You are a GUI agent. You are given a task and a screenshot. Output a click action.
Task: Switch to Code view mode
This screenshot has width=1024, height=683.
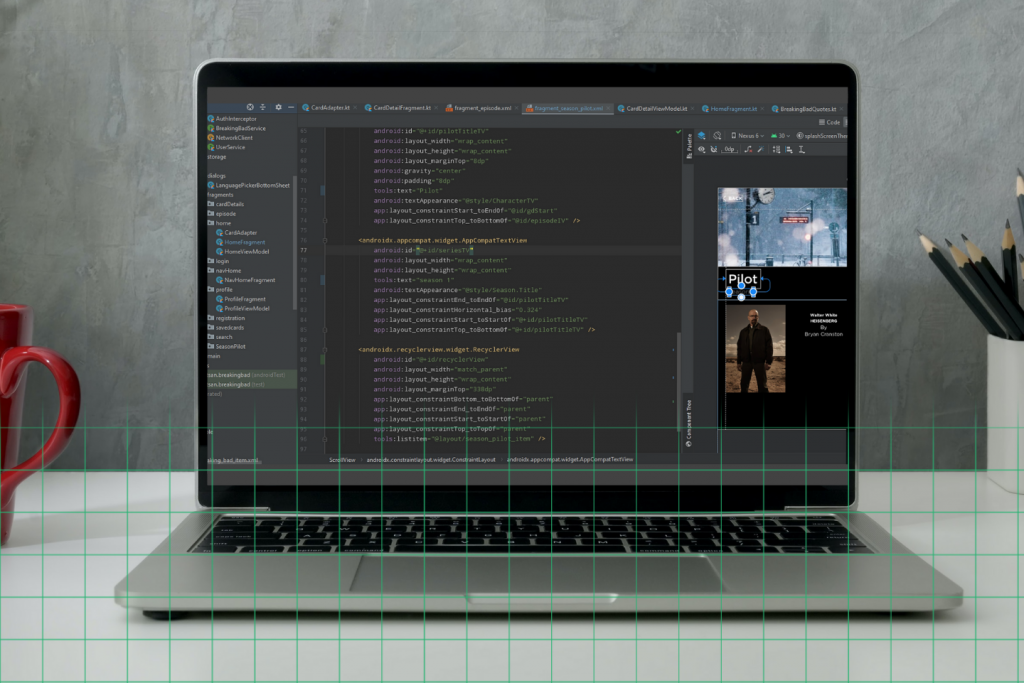pos(831,122)
